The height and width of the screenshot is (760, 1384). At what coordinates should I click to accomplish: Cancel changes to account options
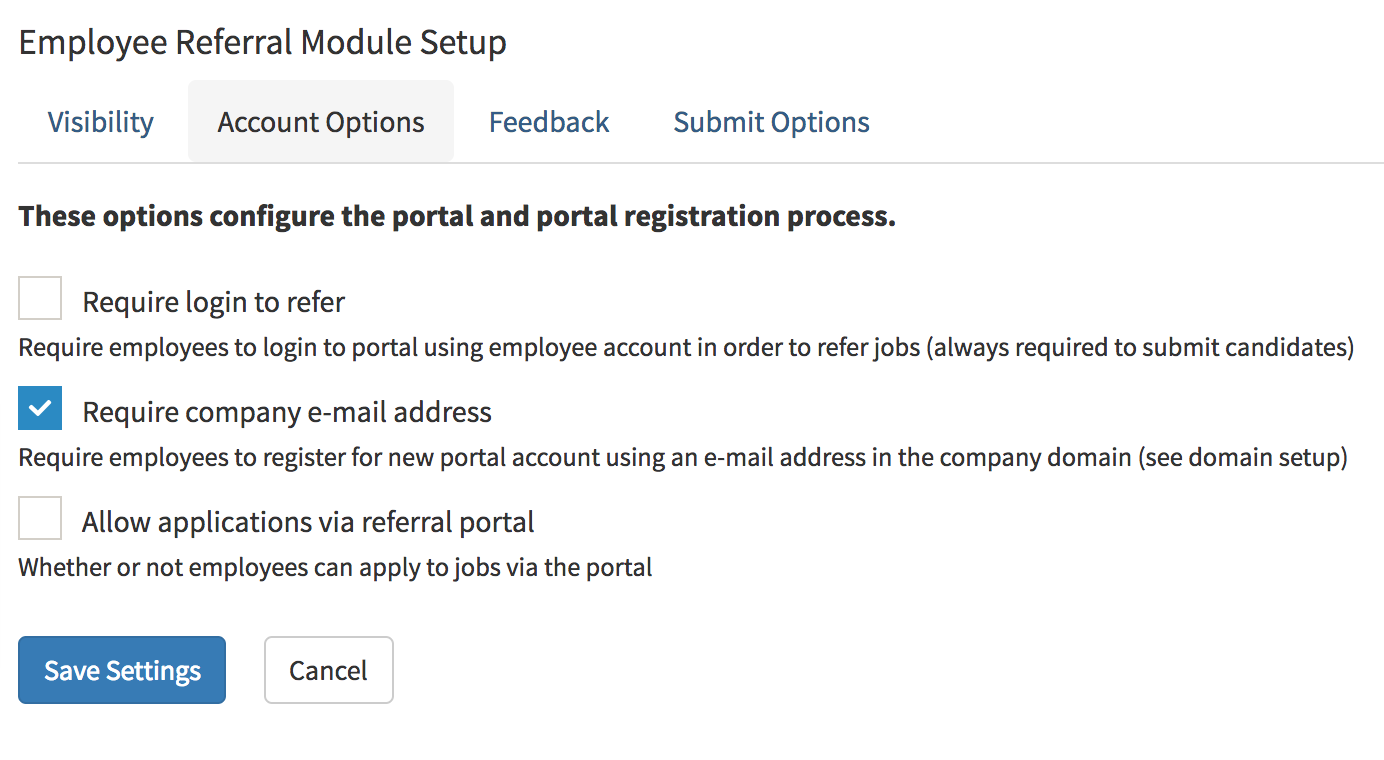pyautogui.click(x=328, y=670)
